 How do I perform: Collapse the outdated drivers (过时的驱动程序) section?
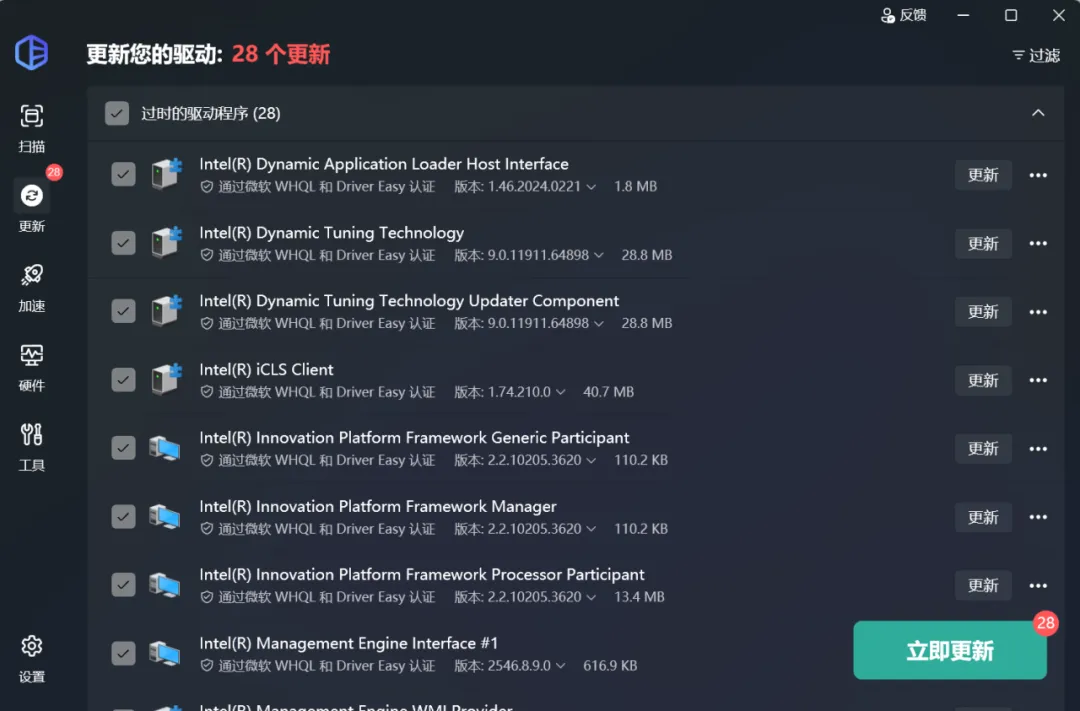1038,113
